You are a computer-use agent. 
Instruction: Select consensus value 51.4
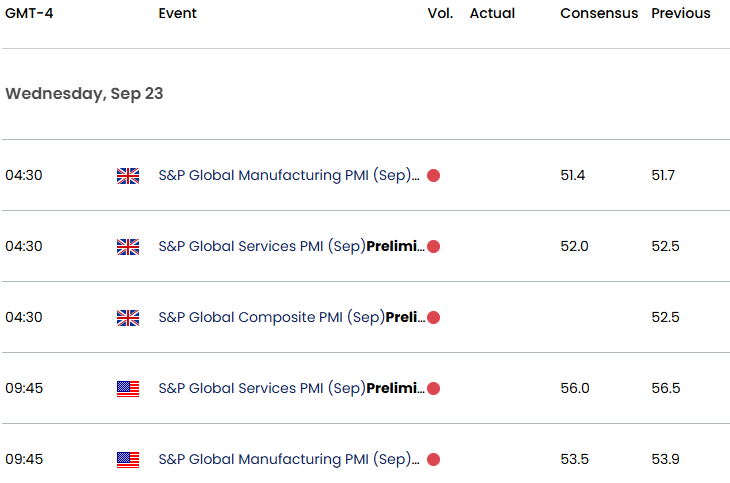tap(573, 175)
